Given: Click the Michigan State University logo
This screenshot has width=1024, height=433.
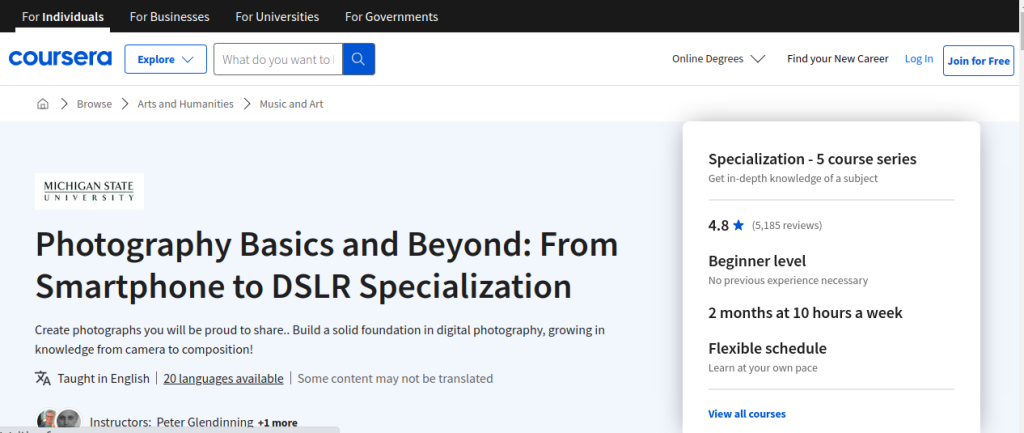Looking at the screenshot, I should pyautogui.click(x=89, y=191).
